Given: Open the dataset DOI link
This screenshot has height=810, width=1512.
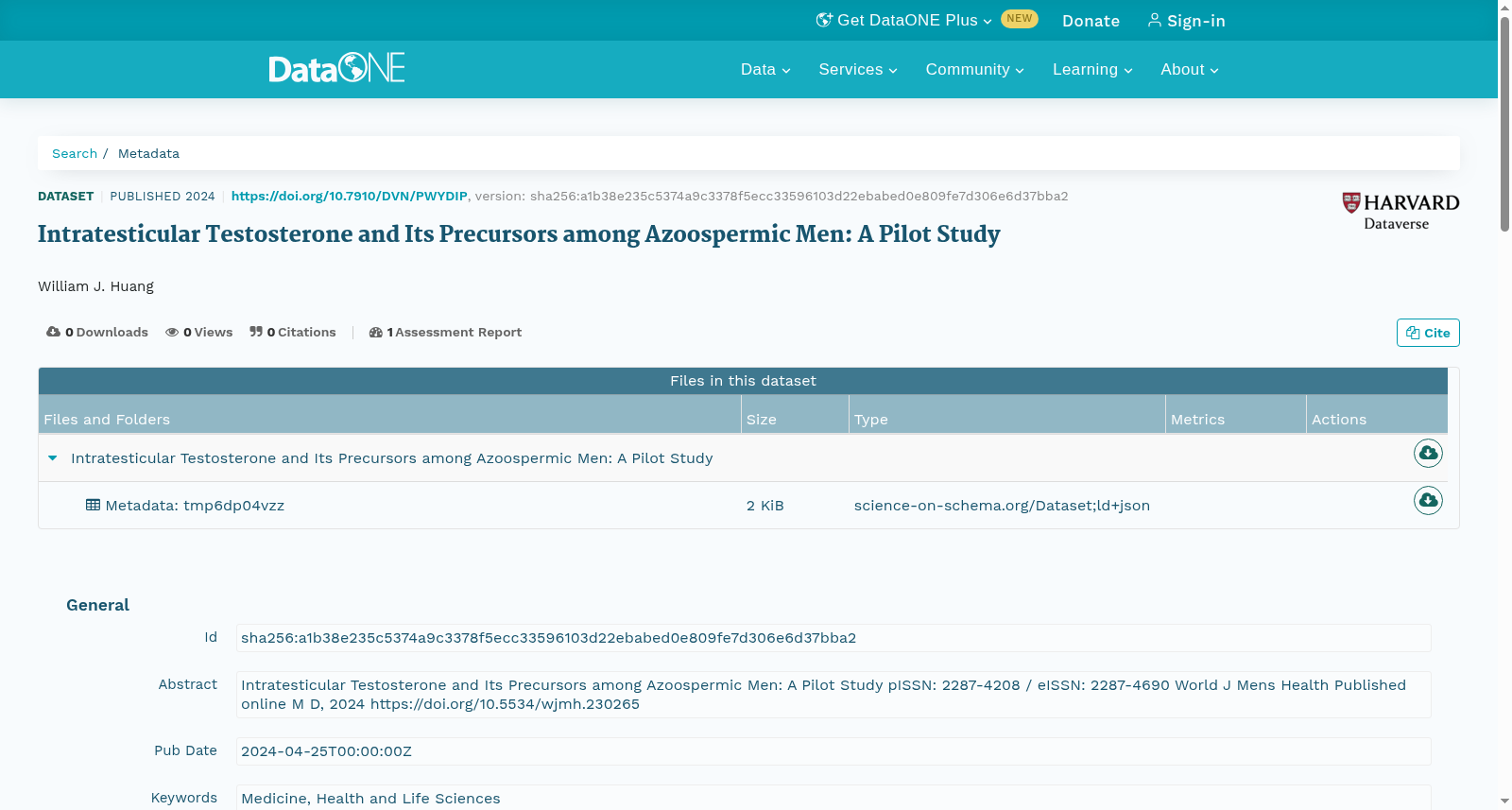Looking at the screenshot, I should pyautogui.click(x=350, y=196).
